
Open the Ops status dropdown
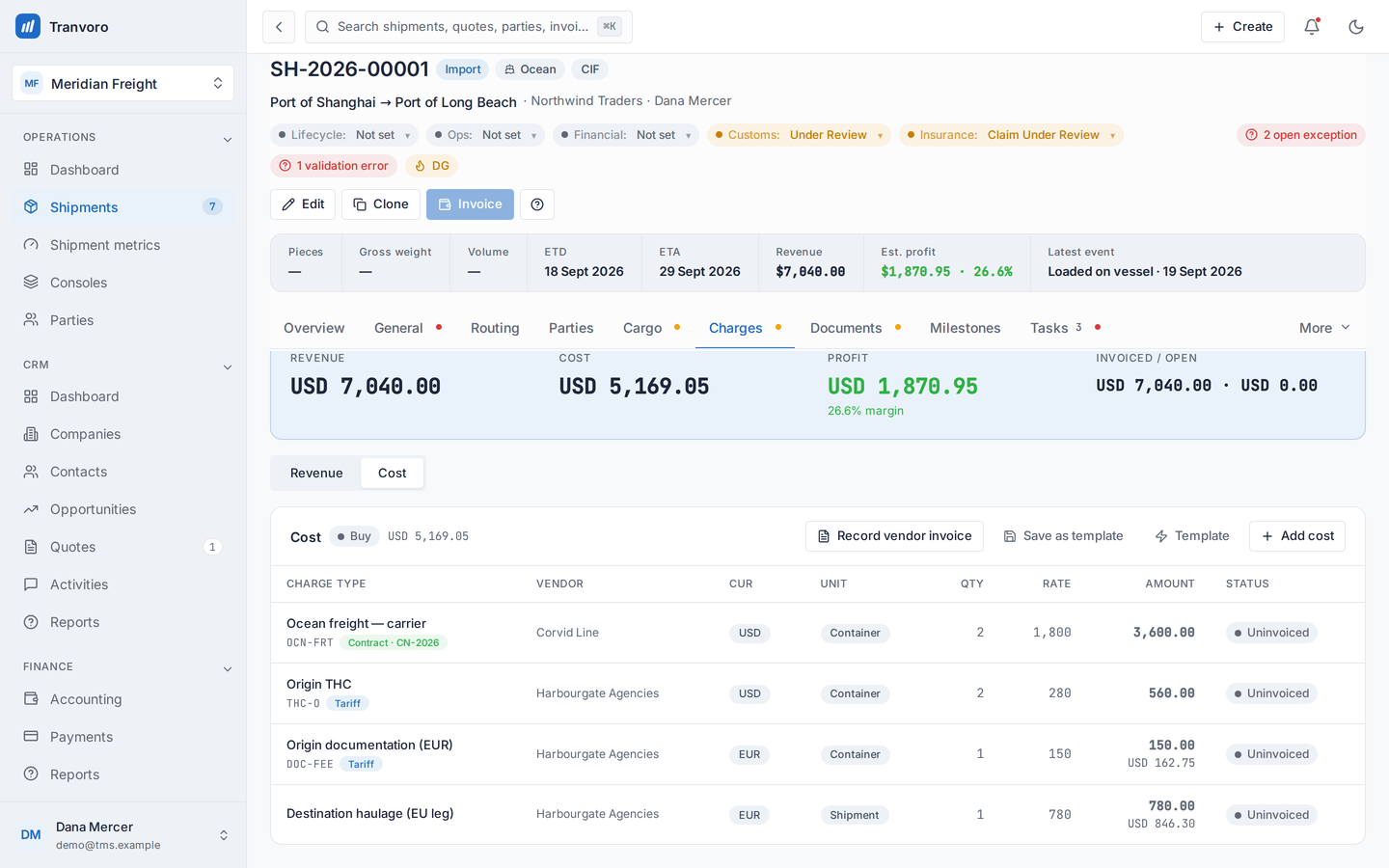(x=485, y=135)
